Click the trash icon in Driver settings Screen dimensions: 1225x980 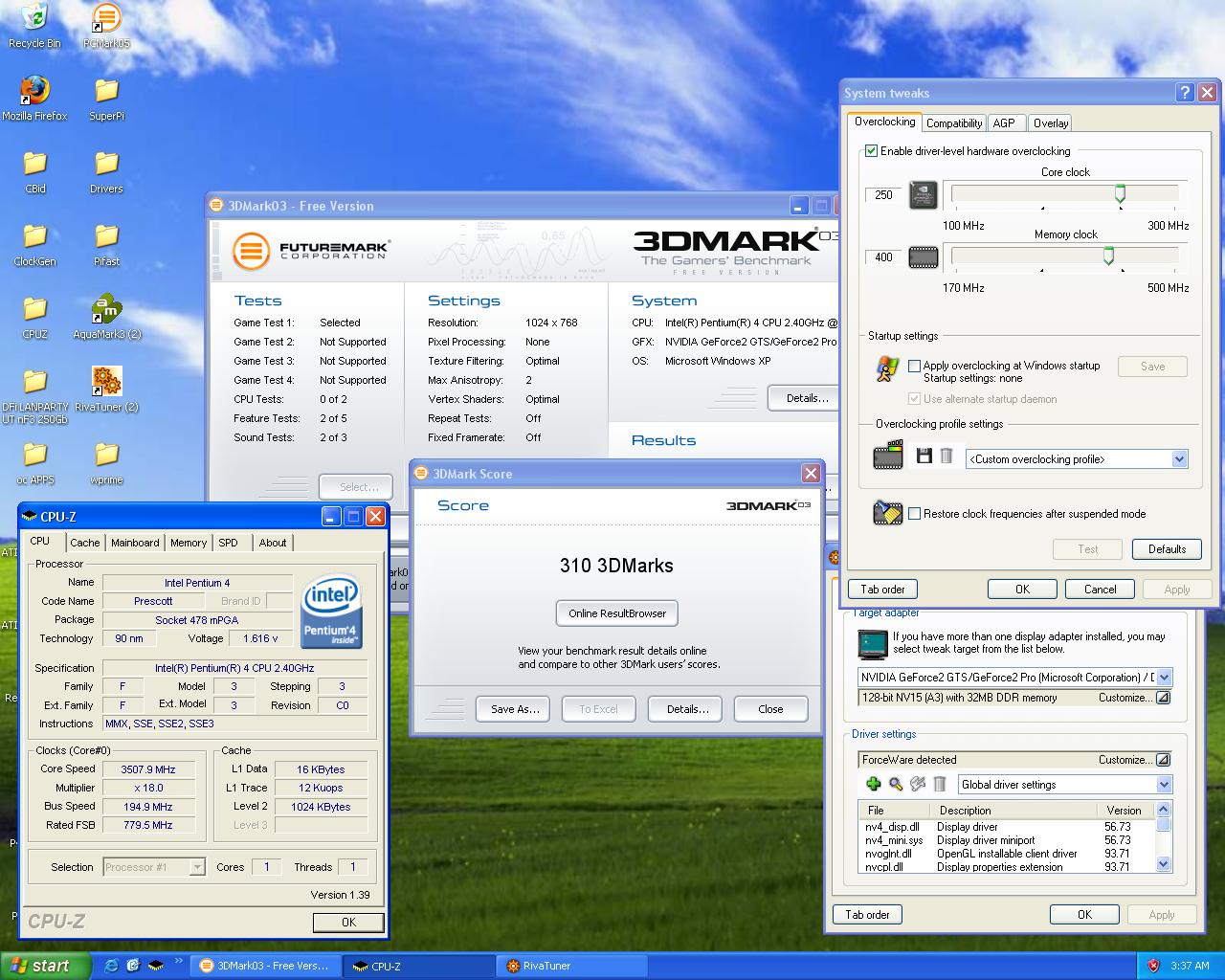(940, 784)
